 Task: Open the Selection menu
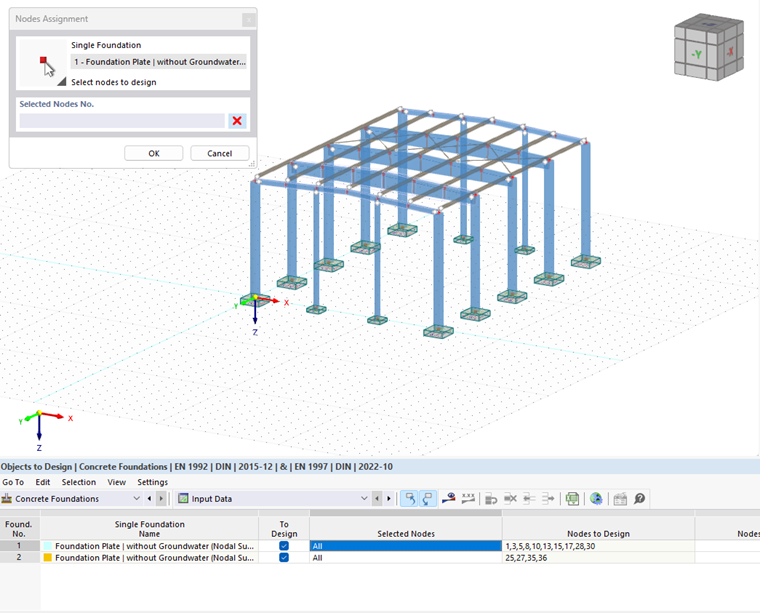[79, 482]
